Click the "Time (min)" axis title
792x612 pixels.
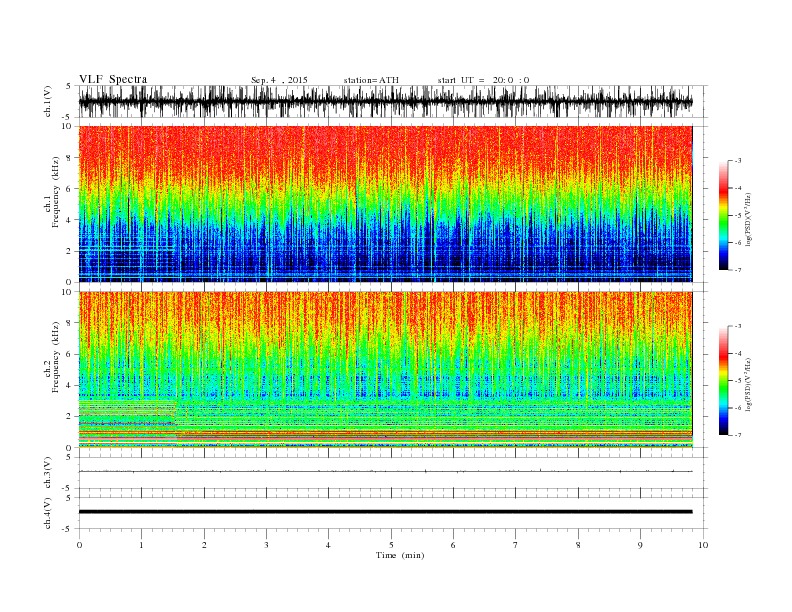(x=400, y=555)
